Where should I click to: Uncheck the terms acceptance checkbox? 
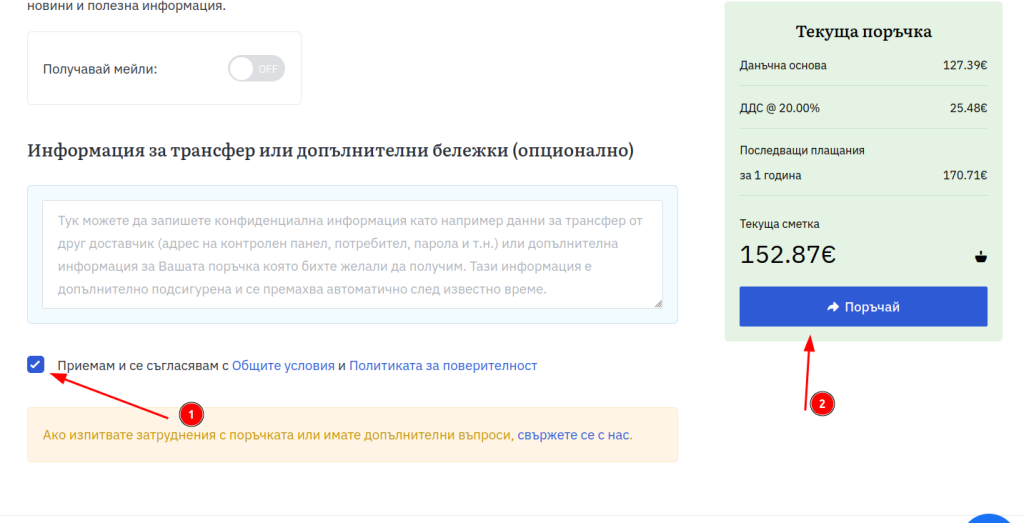click(37, 365)
